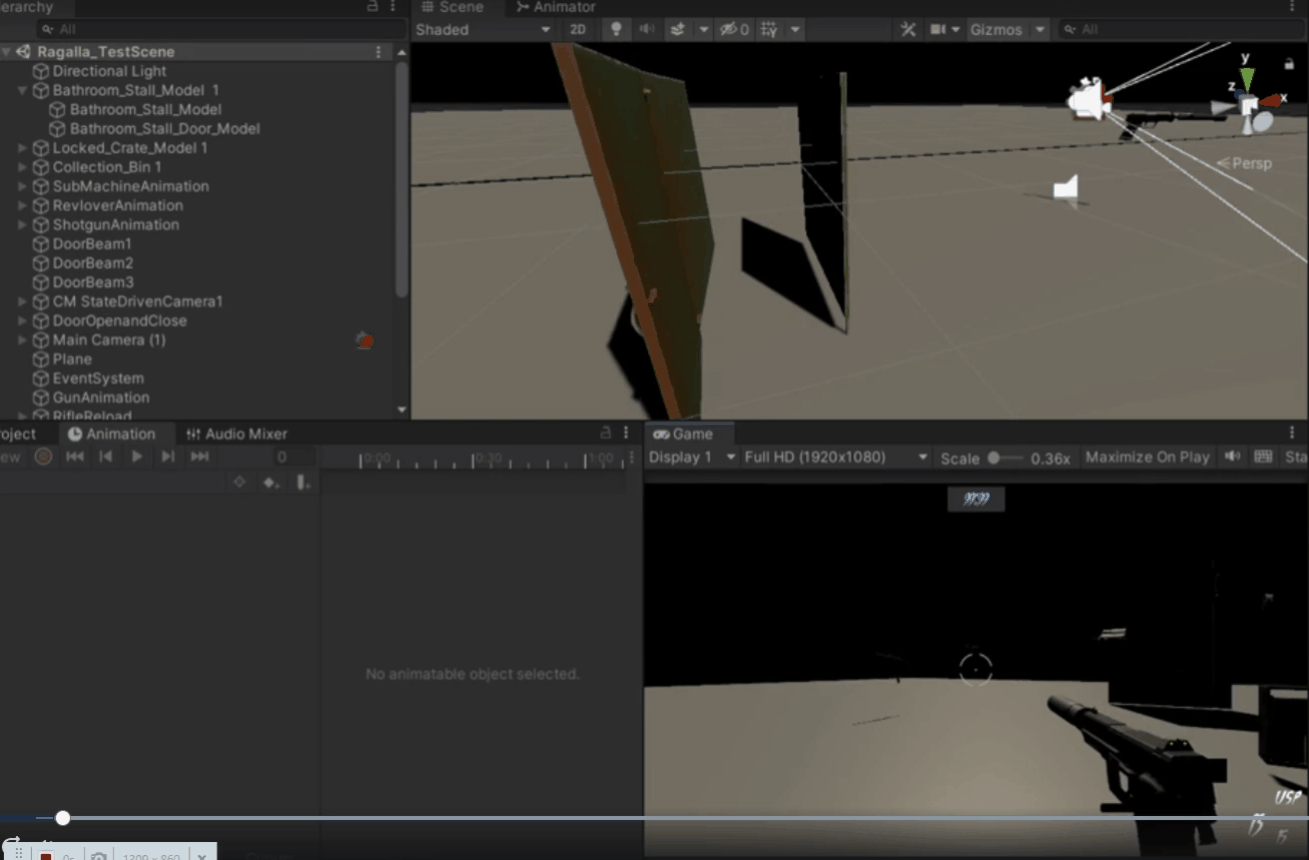Toggle hidden objects visibility eye icon

click(735, 29)
